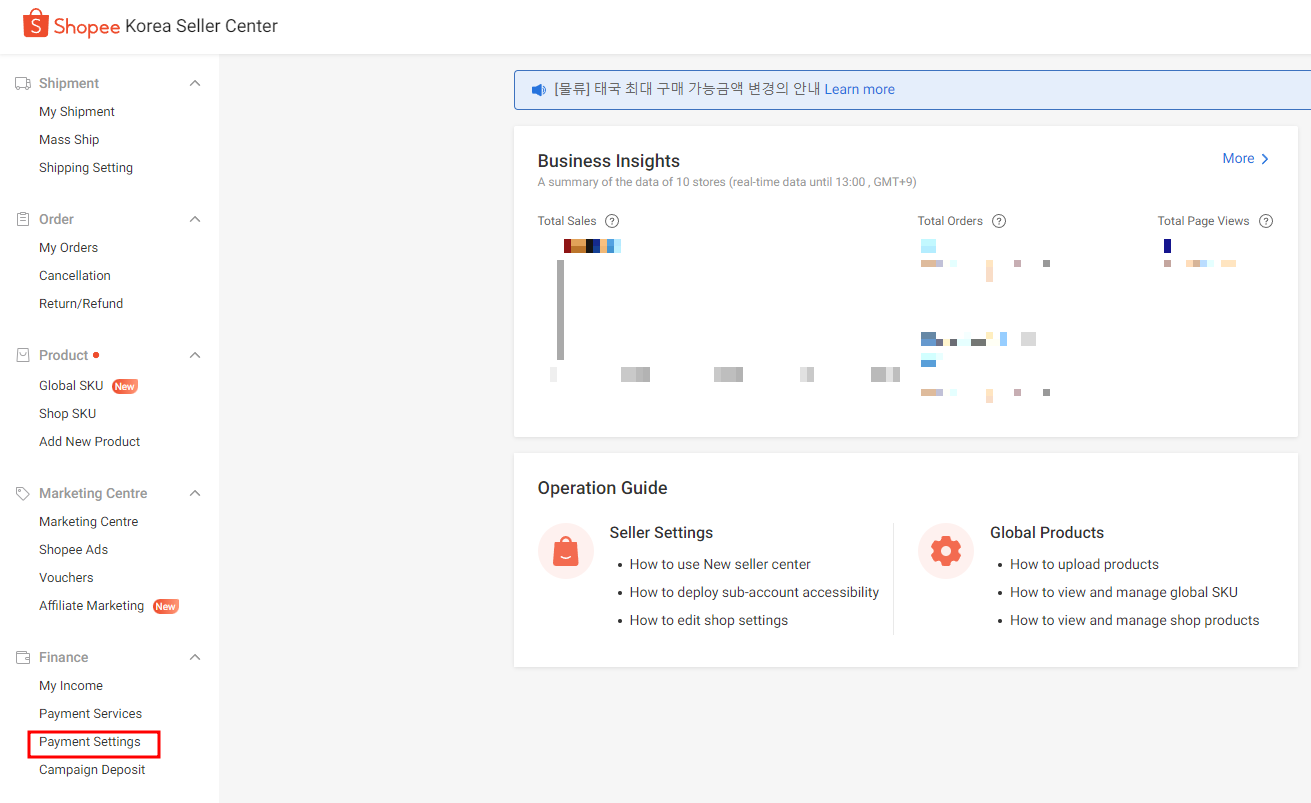The width and height of the screenshot is (1311, 803).
Task: Click the Shopee logo
Action: tap(71, 25)
